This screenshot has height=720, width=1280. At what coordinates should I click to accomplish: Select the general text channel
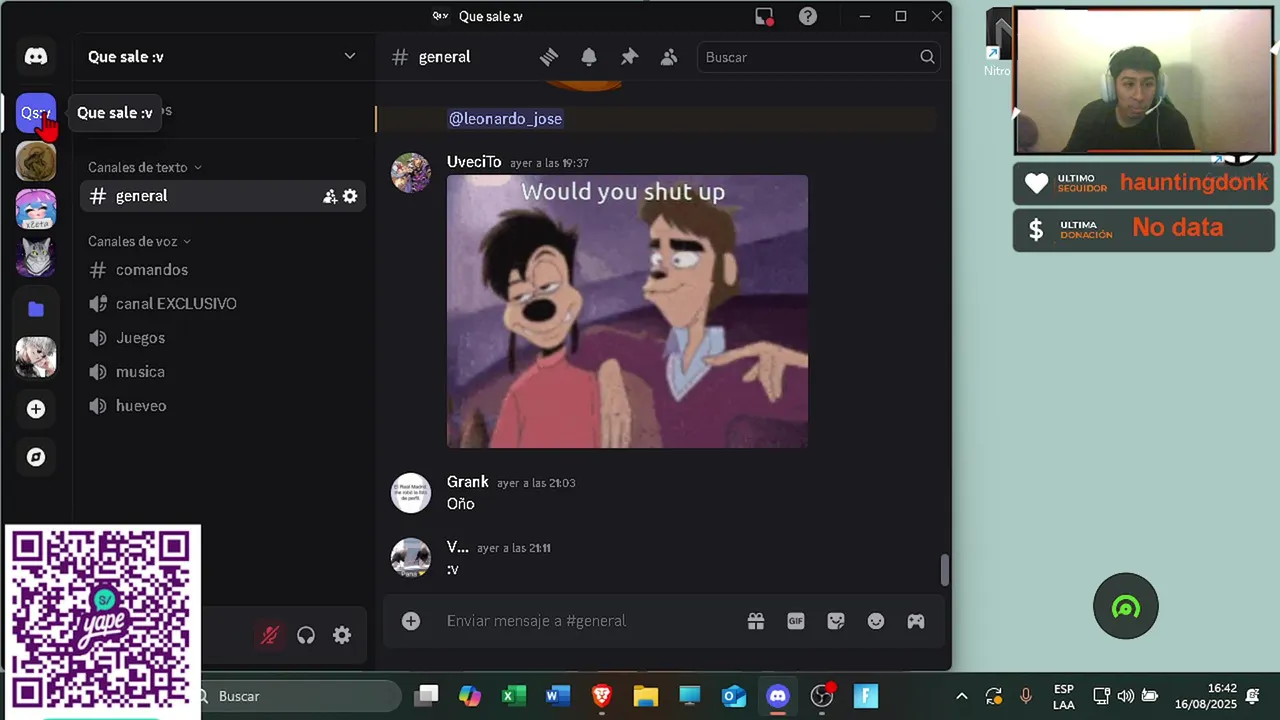pos(222,196)
